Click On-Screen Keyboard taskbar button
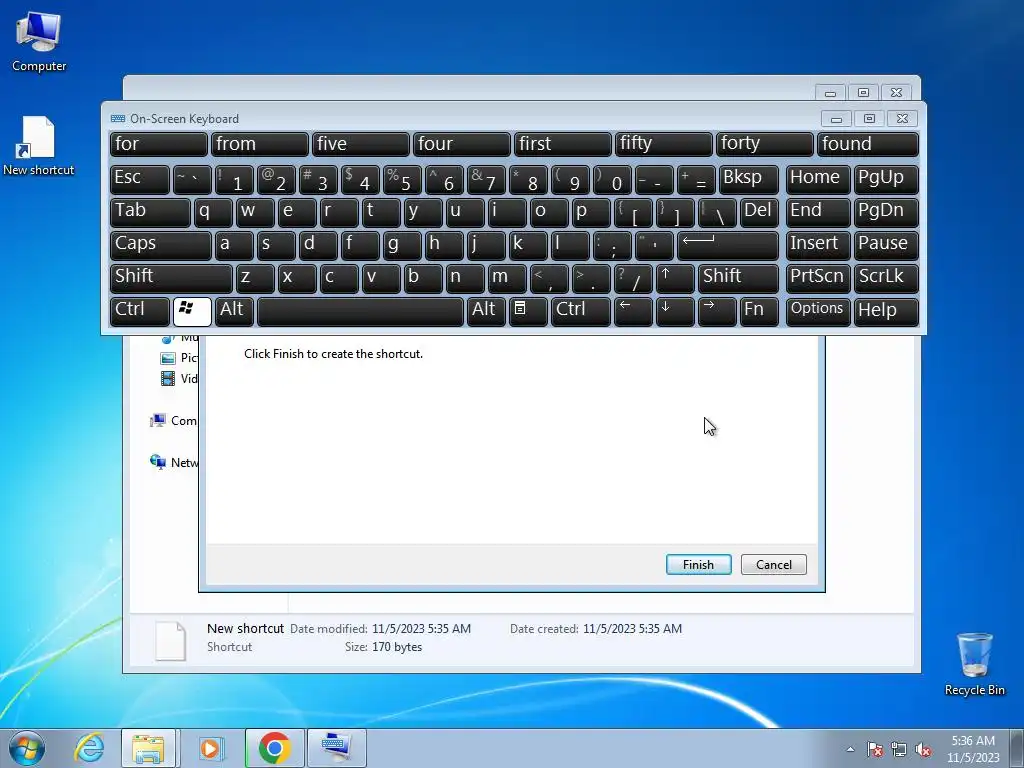 pos(336,748)
